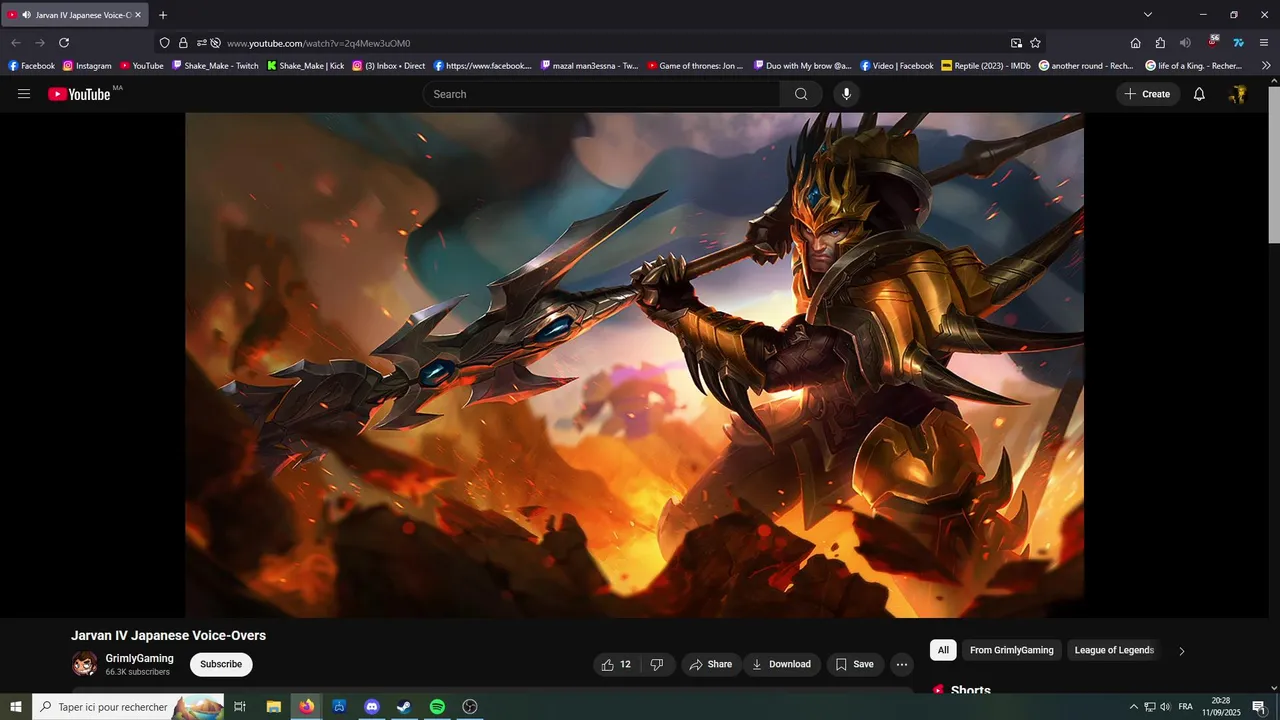Image resolution: width=1280 pixels, height=720 pixels.
Task: Bookmark this page with the star
Action: [x=1036, y=43]
